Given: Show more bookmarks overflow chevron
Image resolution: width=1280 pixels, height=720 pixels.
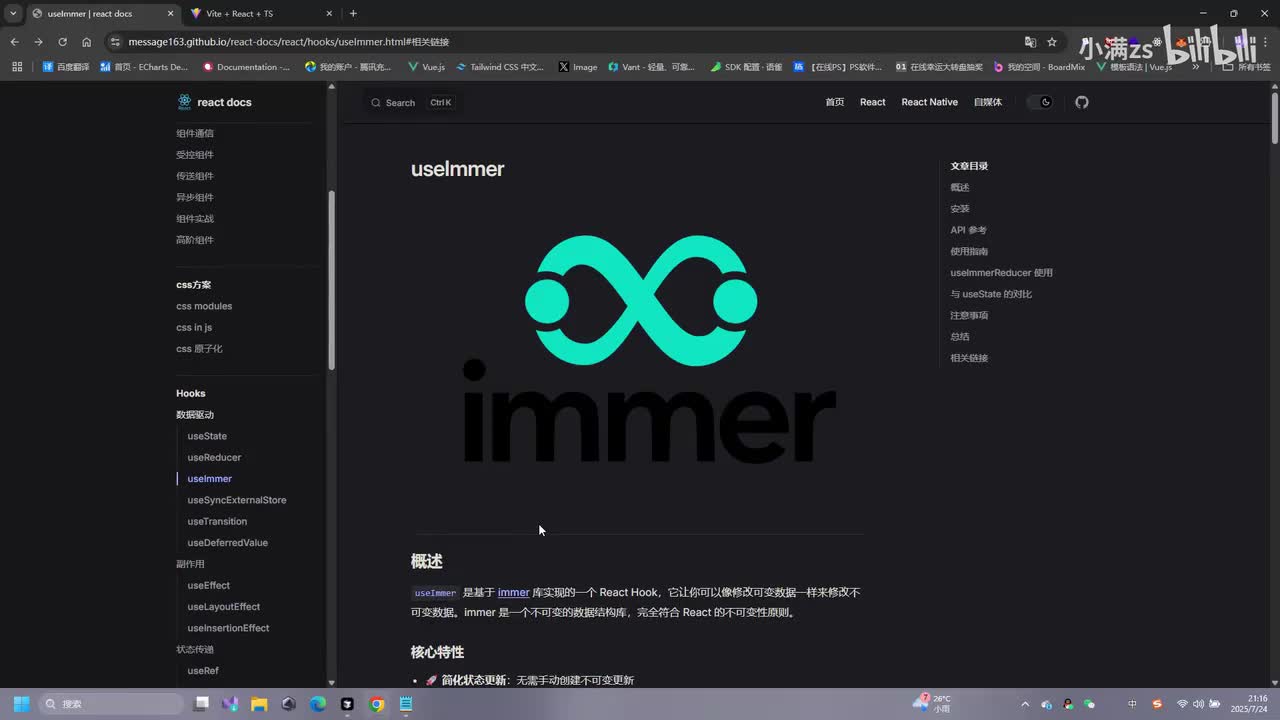Looking at the screenshot, I should 1196,67.
